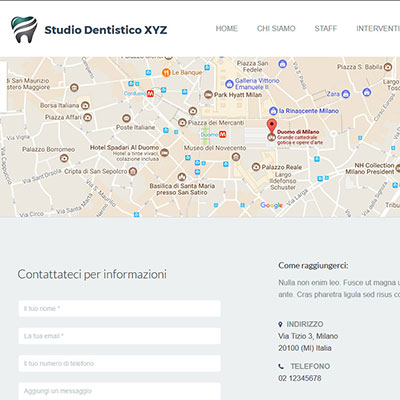The height and width of the screenshot is (400, 400).
Task: Click the Zara shopping bag icon
Action: [346, 94]
